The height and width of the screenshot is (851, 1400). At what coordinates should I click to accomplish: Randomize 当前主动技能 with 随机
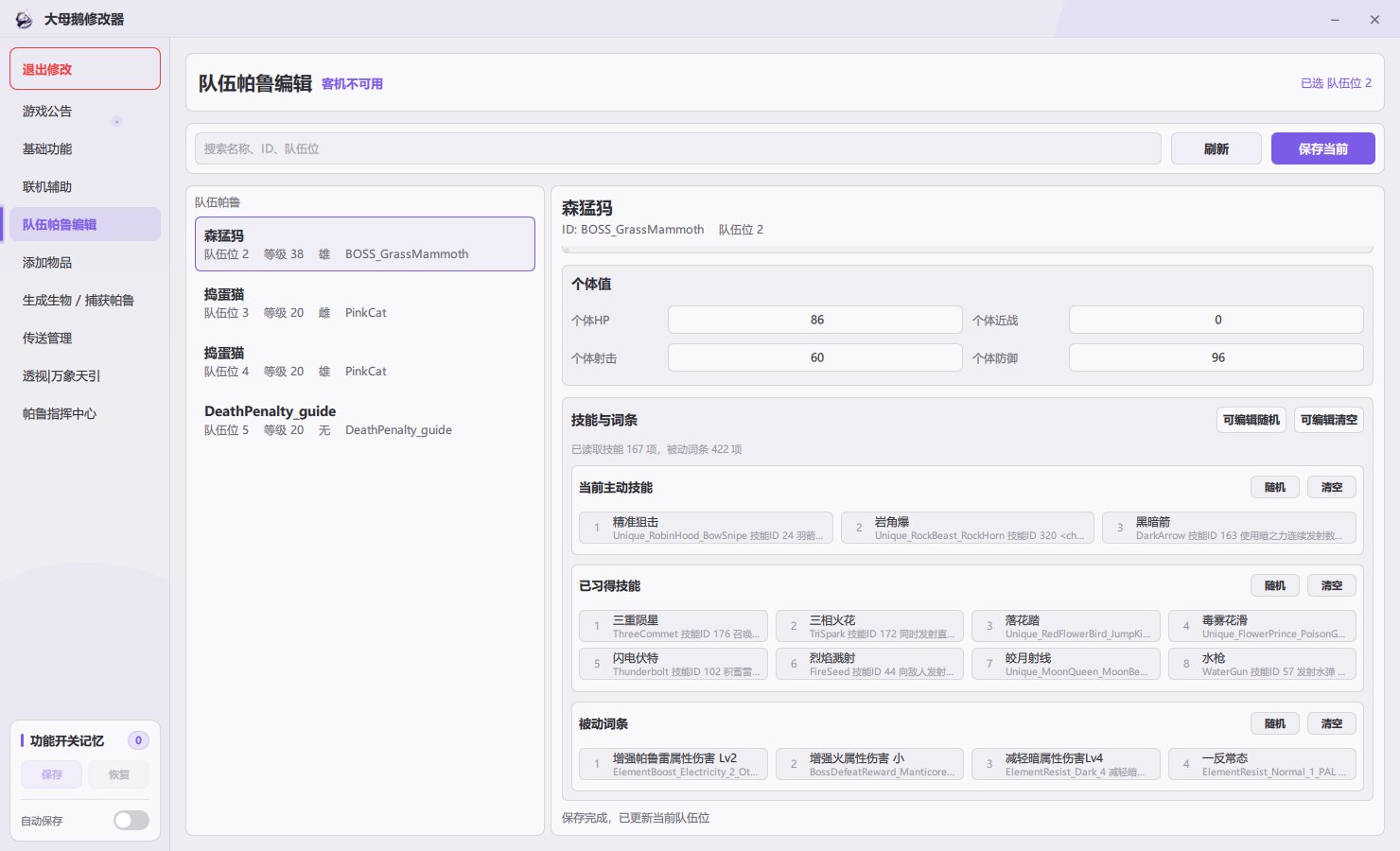pos(1275,487)
